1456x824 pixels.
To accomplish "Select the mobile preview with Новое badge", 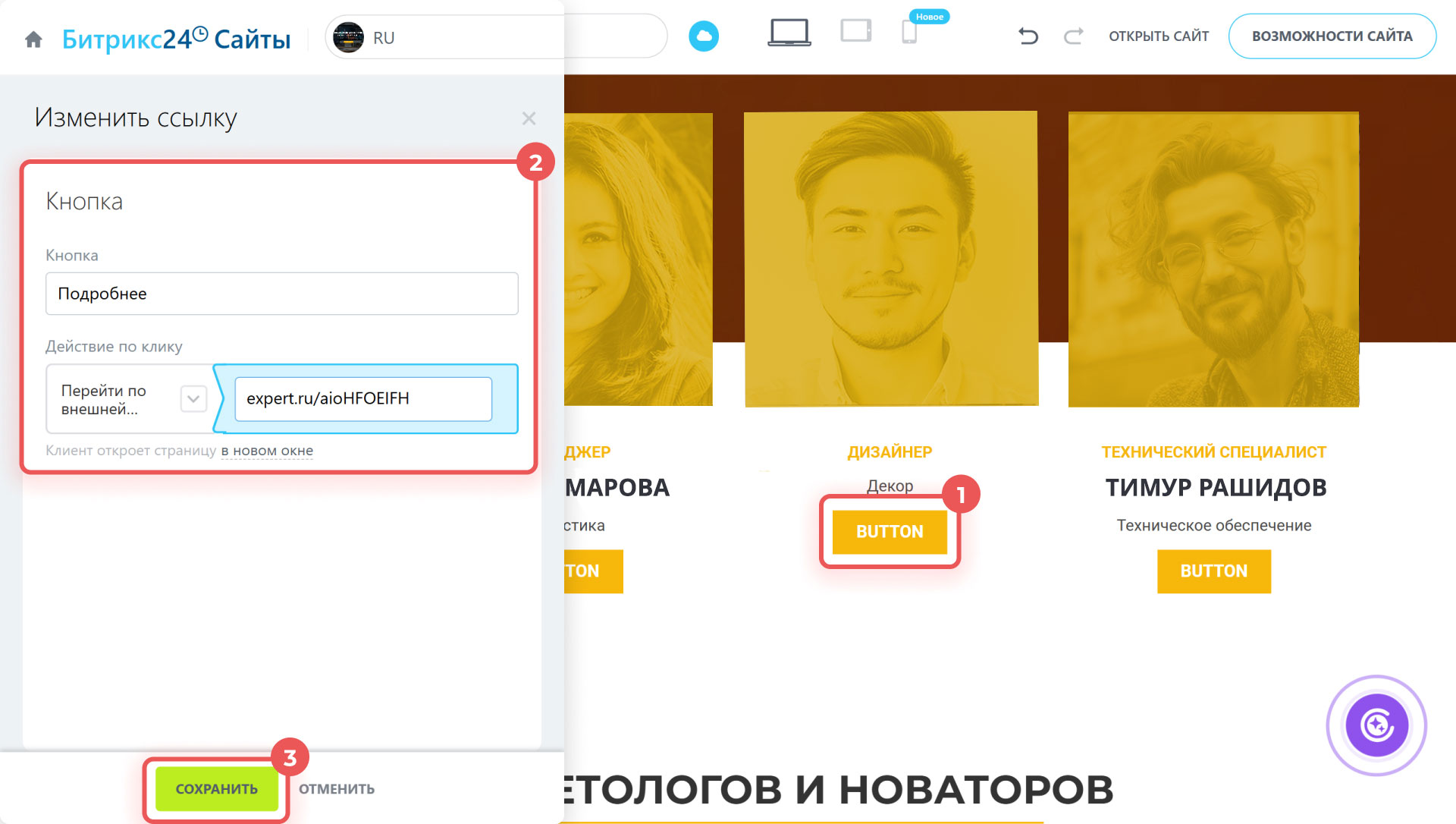I will [x=909, y=36].
